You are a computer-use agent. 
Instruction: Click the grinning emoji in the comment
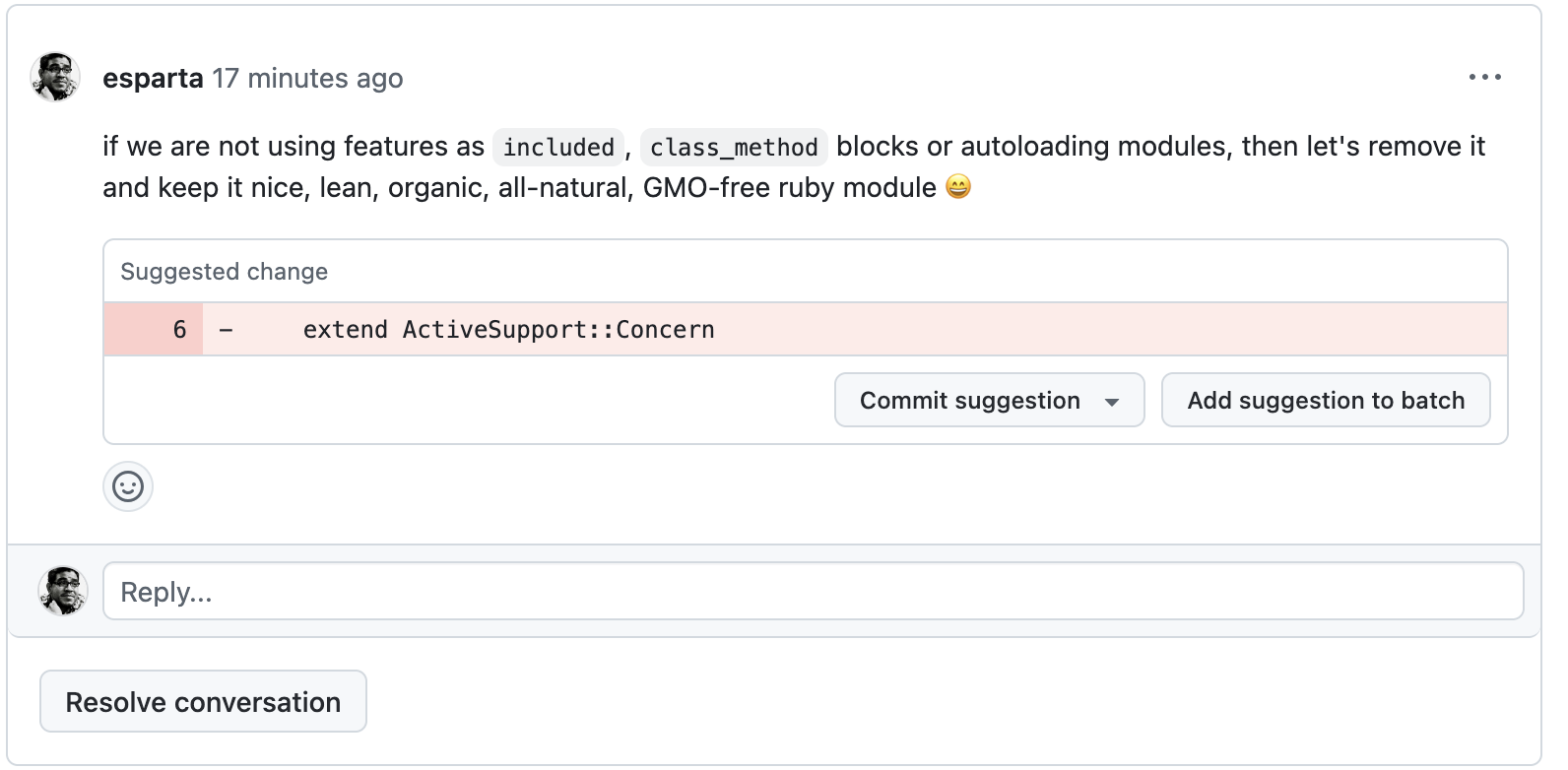coord(958,186)
